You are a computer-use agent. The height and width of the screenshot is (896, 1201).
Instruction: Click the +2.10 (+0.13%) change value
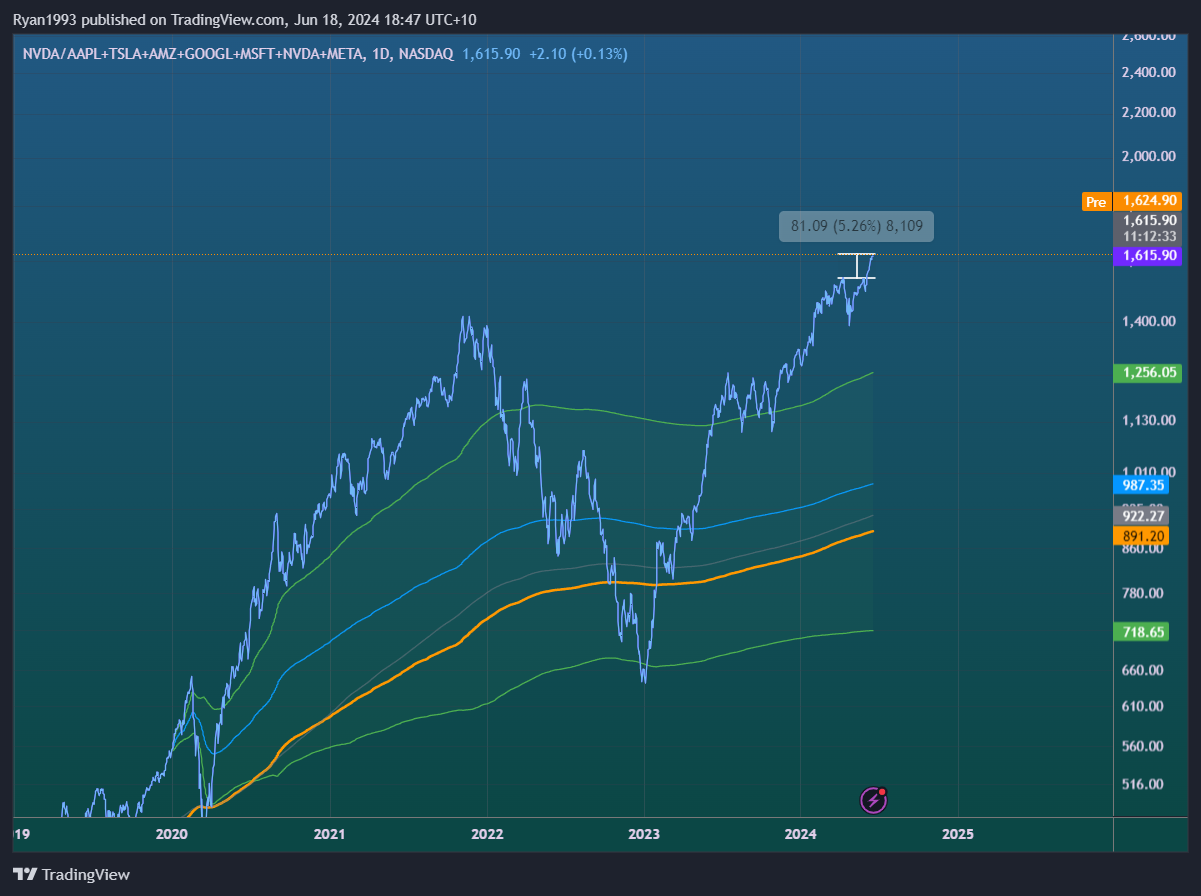point(578,54)
